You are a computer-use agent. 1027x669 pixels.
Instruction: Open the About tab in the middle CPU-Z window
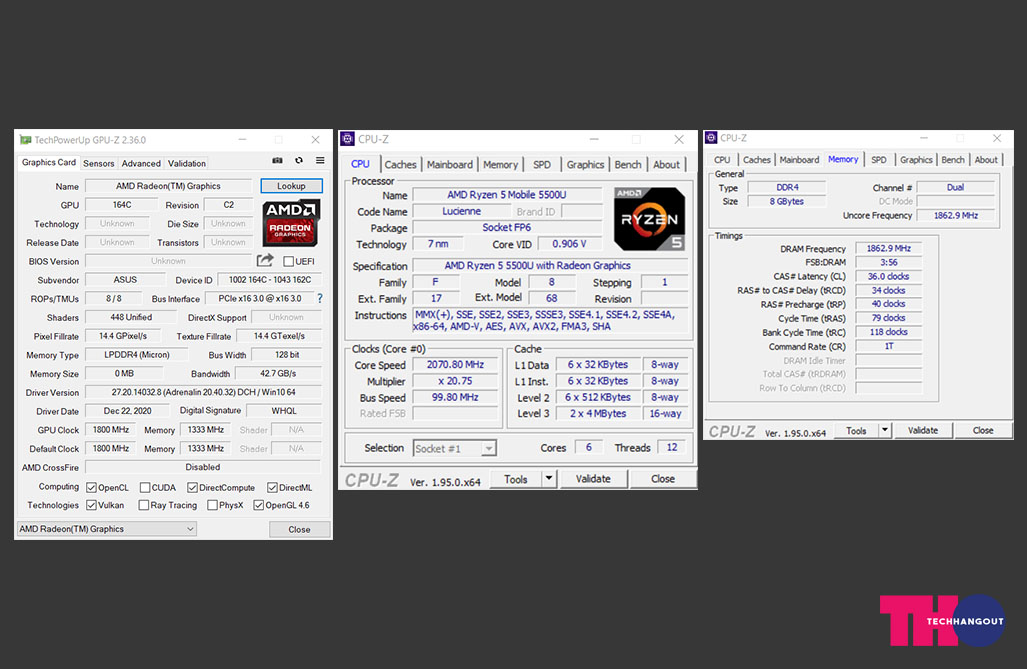(x=666, y=164)
